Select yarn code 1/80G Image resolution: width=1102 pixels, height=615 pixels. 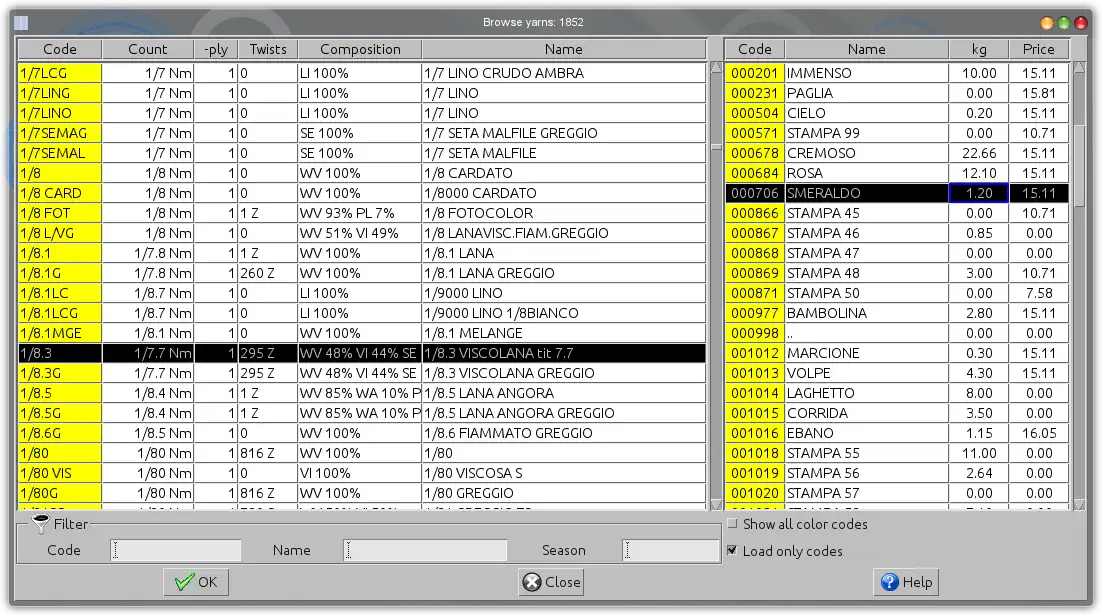(x=60, y=493)
